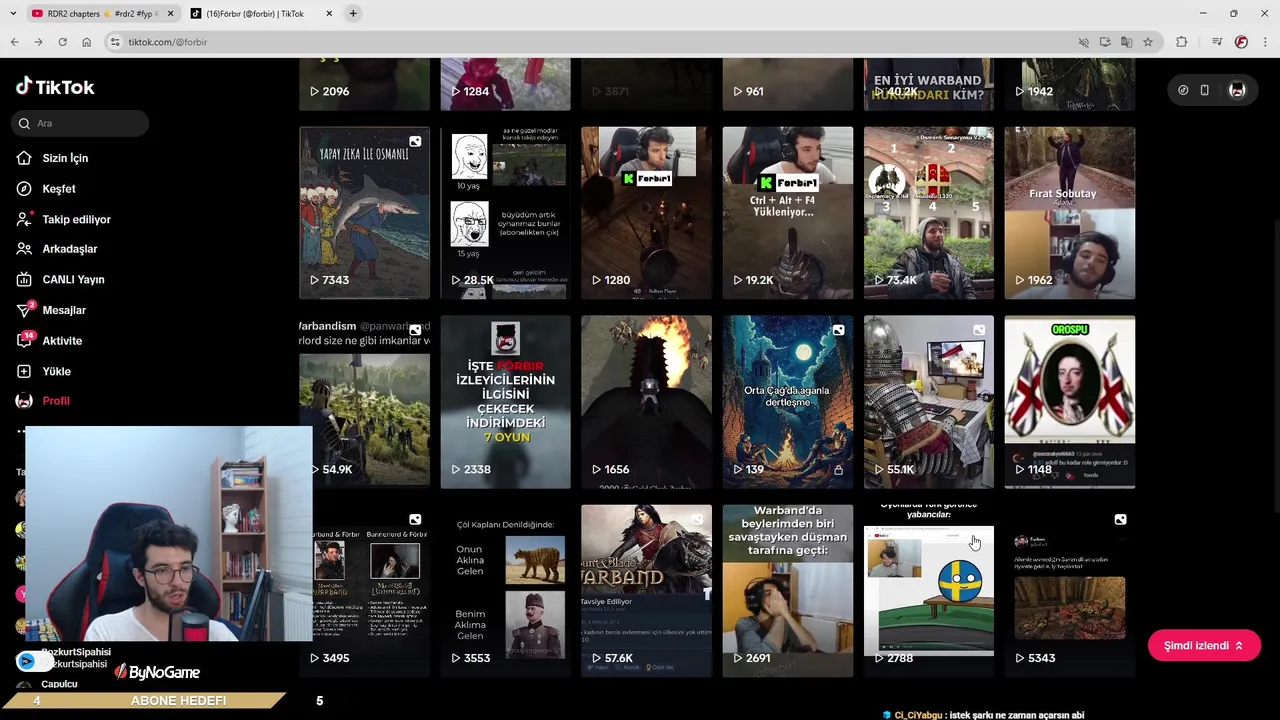The height and width of the screenshot is (720, 1280).
Task: Click the TikTok logo in the sidebar
Action: 55,87
